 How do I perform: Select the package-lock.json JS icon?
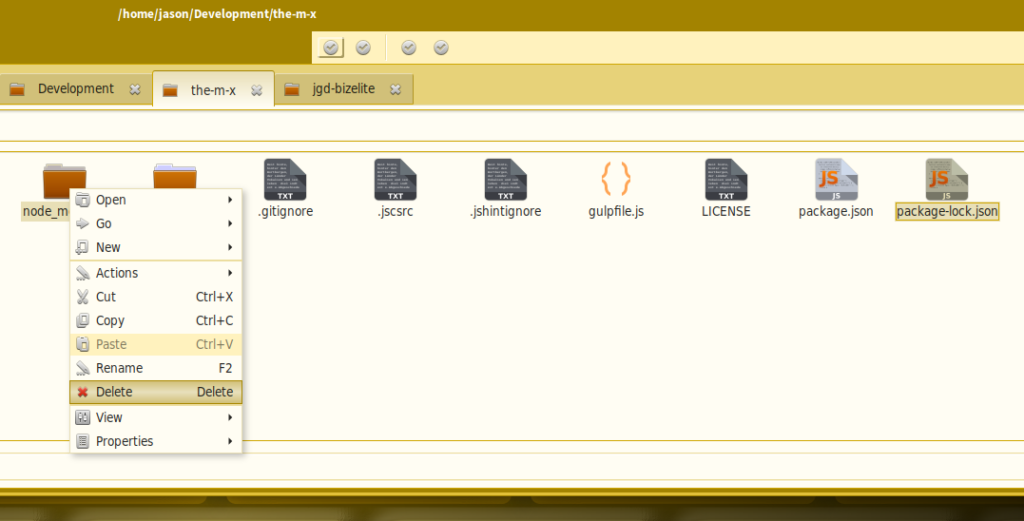tap(946, 180)
